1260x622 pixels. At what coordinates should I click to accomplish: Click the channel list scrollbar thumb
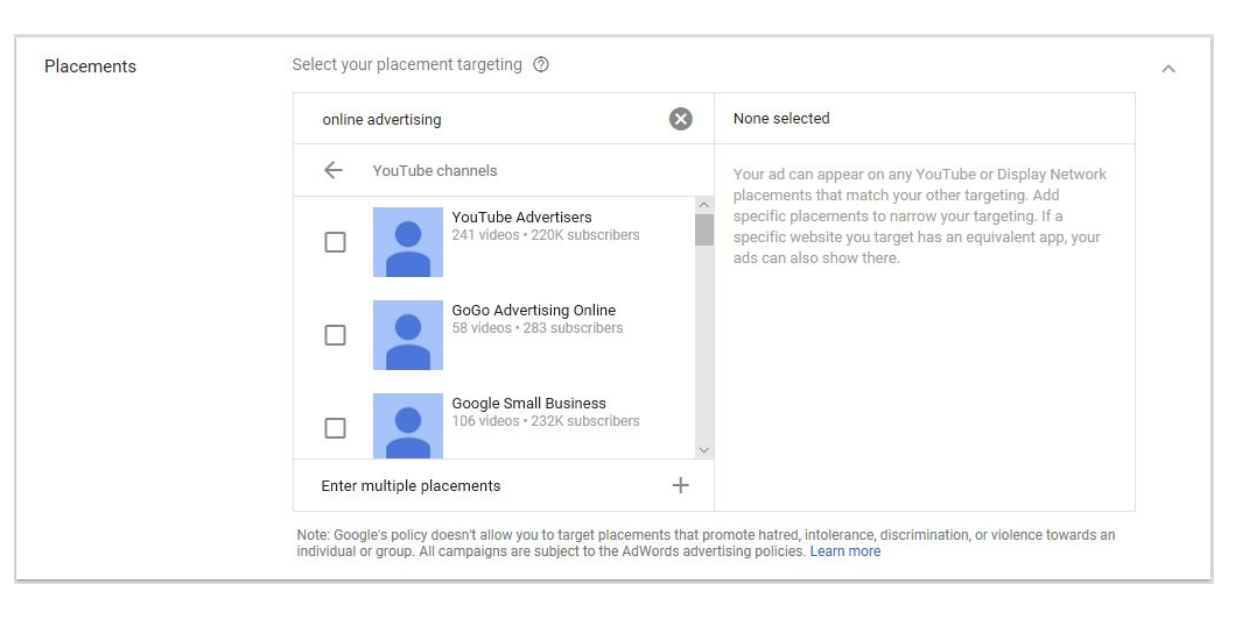tap(704, 229)
